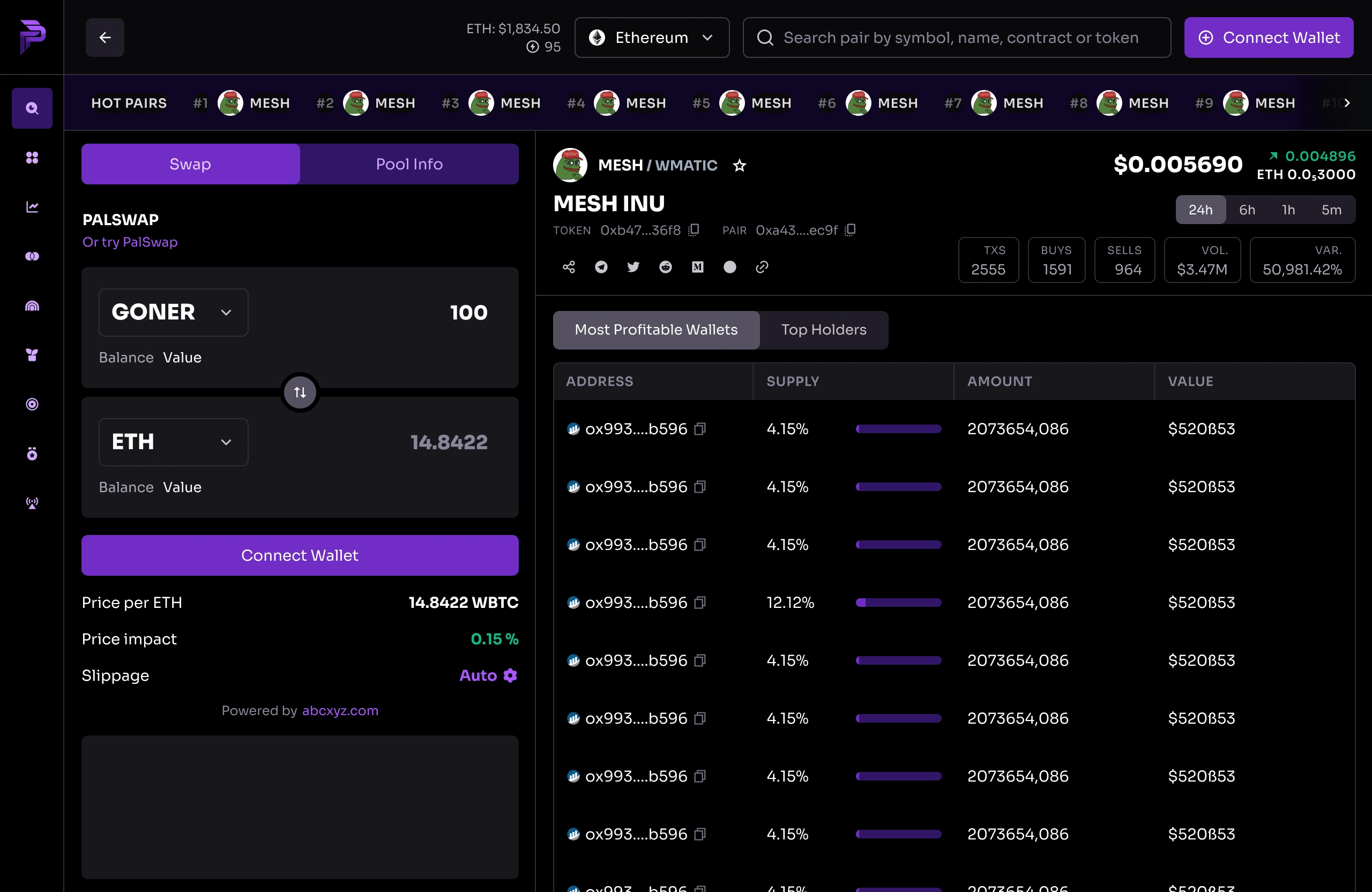The width and height of the screenshot is (1372, 892).
Task: Click the solid circle social icon
Action: pos(730,266)
